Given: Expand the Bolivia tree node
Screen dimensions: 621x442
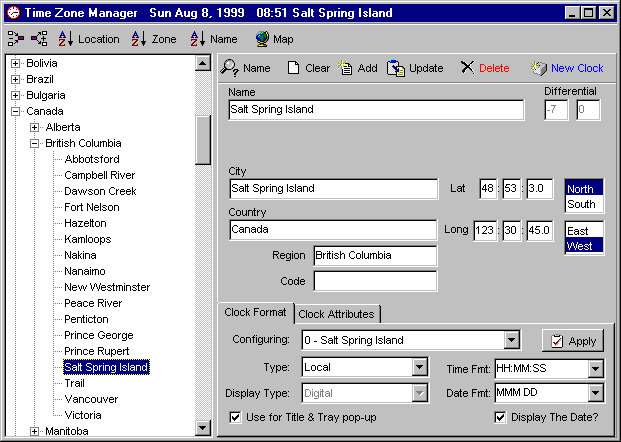Looking at the screenshot, I should tap(15, 63).
